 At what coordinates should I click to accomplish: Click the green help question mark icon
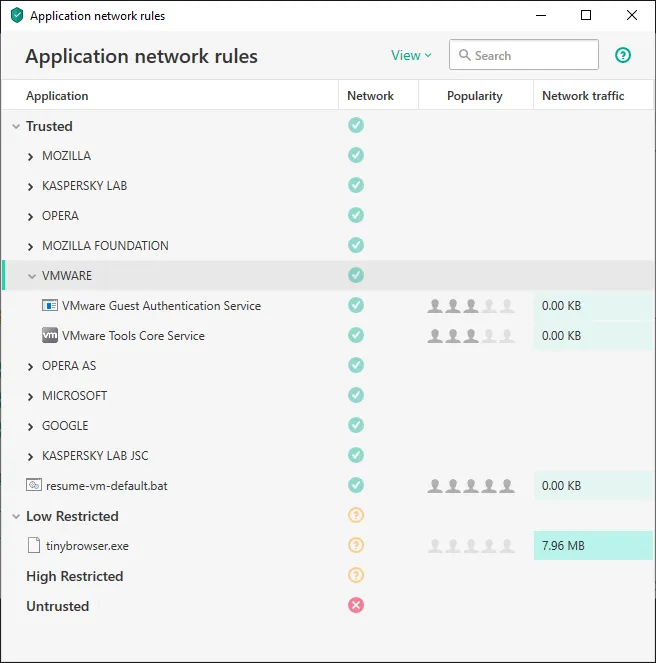pos(623,55)
